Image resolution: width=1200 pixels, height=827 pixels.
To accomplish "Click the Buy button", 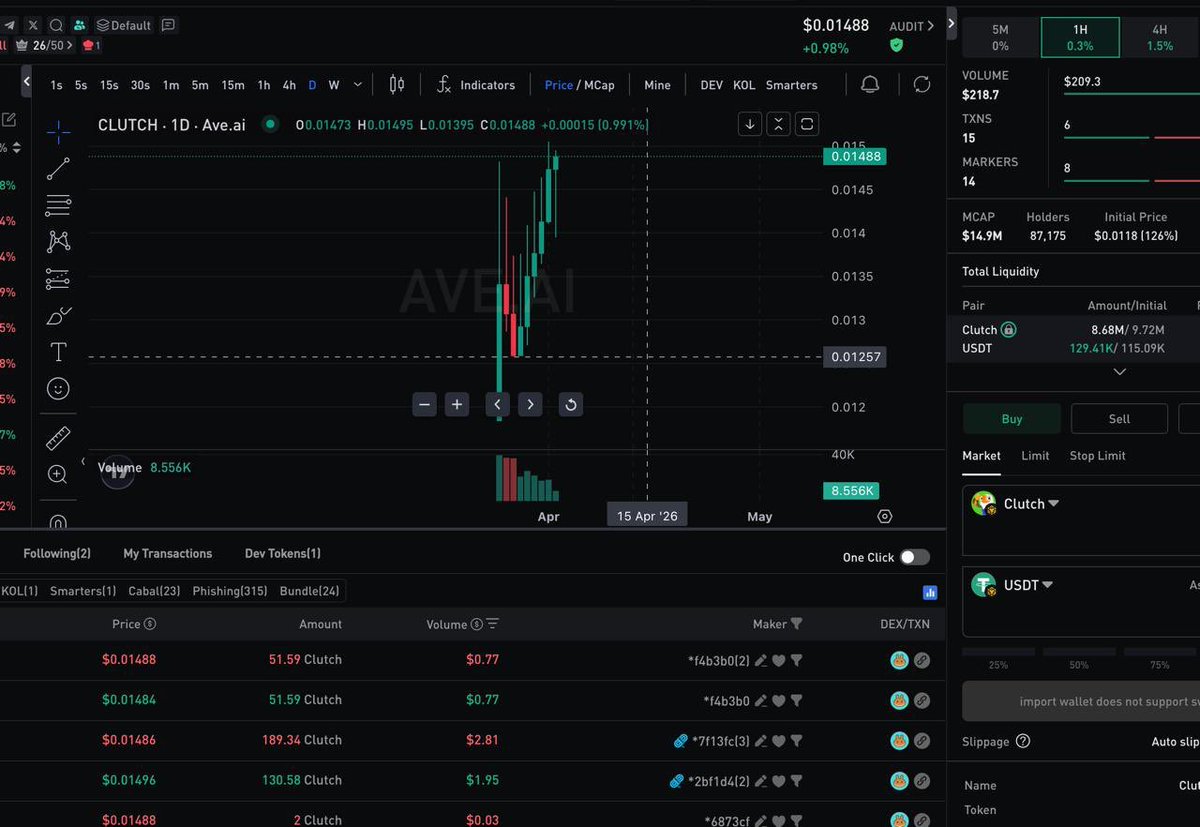I will tap(1012, 419).
